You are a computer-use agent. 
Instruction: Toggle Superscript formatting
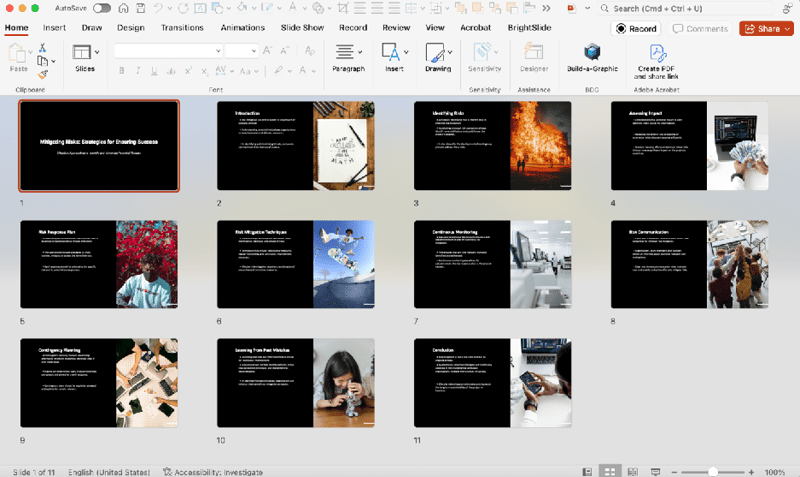point(188,71)
